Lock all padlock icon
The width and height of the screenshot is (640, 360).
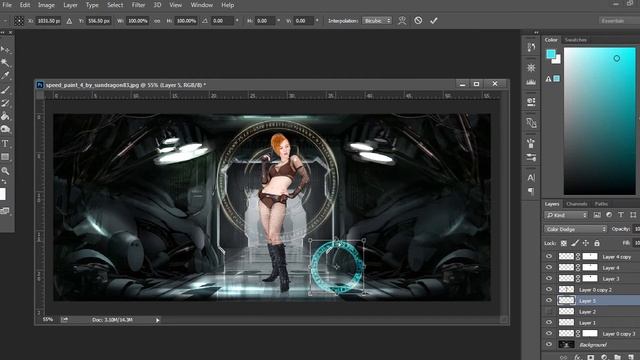(597, 243)
